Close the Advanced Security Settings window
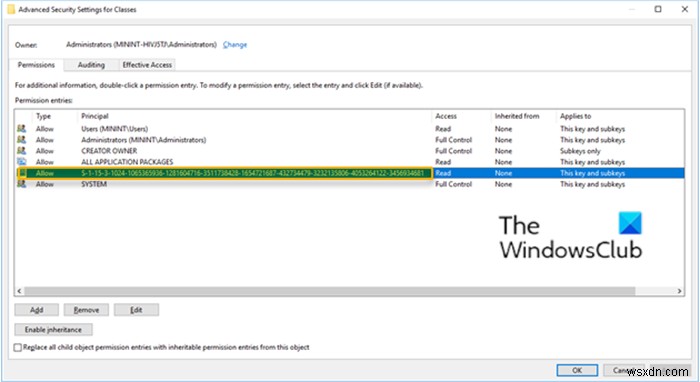Image resolution: width=700 pixels, height=382 pixels. click(685, 9)
